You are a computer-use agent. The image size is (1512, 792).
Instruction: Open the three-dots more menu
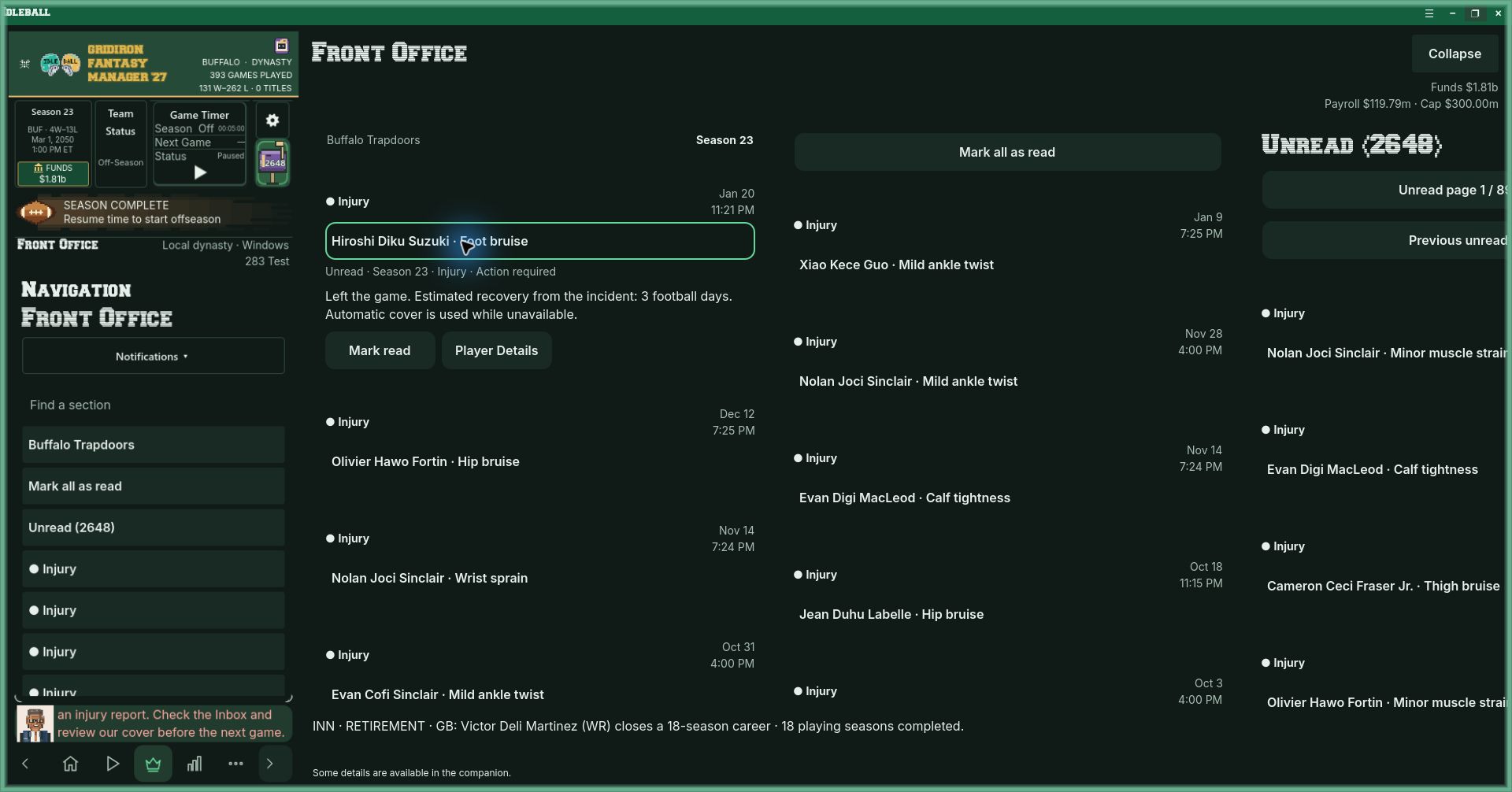tap(235, 764)
